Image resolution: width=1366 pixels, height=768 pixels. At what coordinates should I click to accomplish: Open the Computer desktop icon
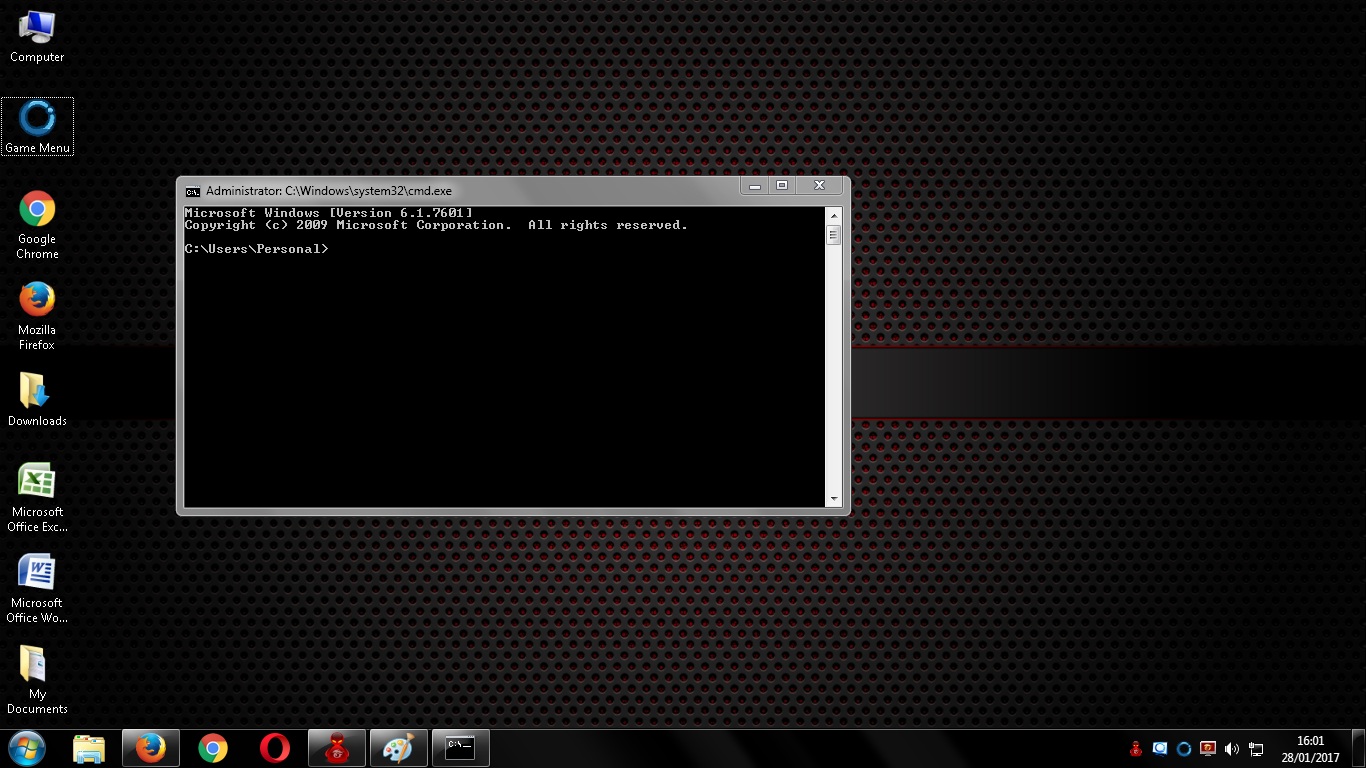37,37
